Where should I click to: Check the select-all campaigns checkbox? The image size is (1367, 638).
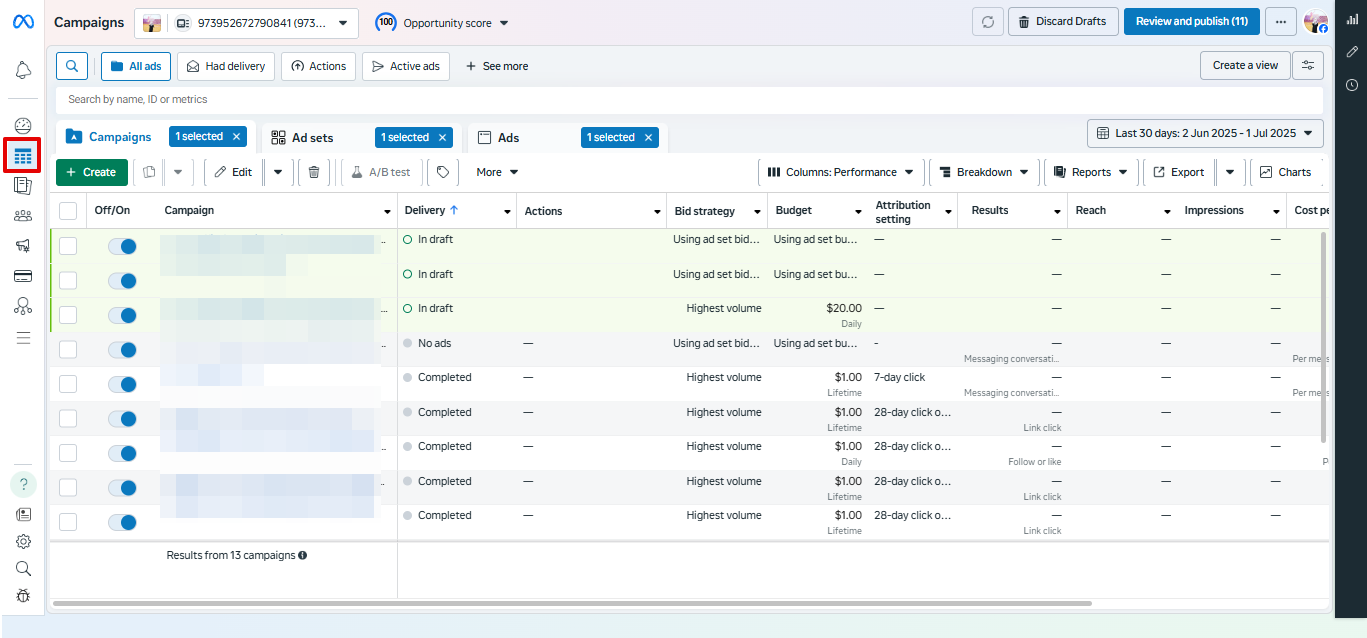click(x=67, y=210)
